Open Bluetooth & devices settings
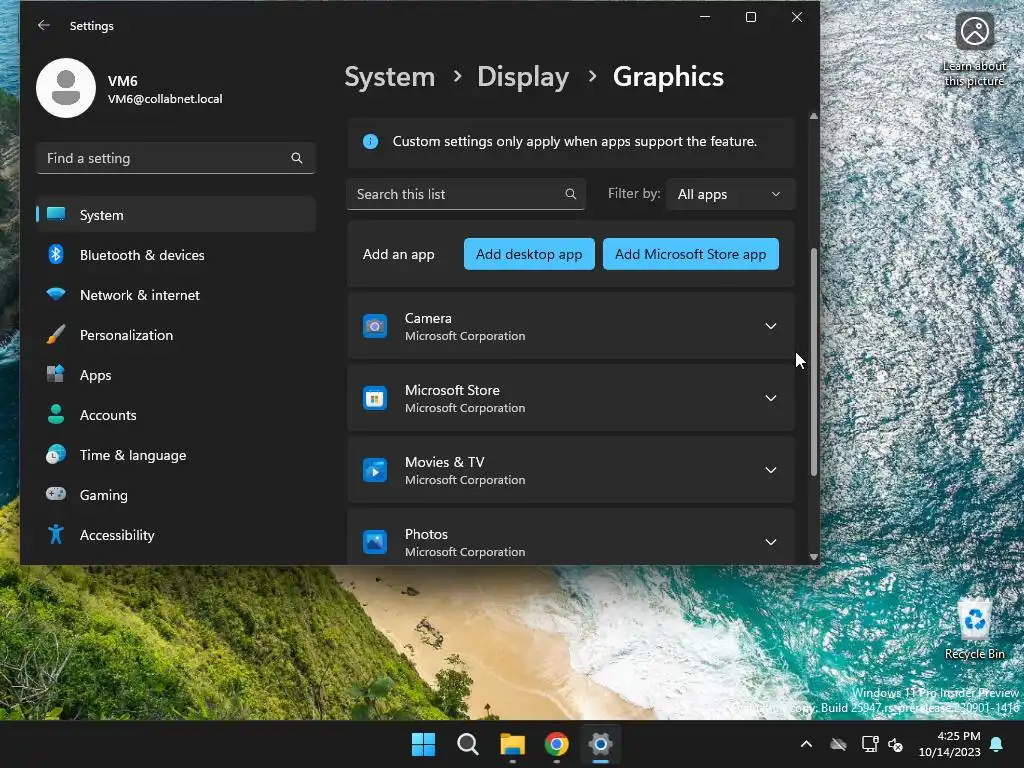This screenshot has width=1024, height=768. click(x=176, y=255)
